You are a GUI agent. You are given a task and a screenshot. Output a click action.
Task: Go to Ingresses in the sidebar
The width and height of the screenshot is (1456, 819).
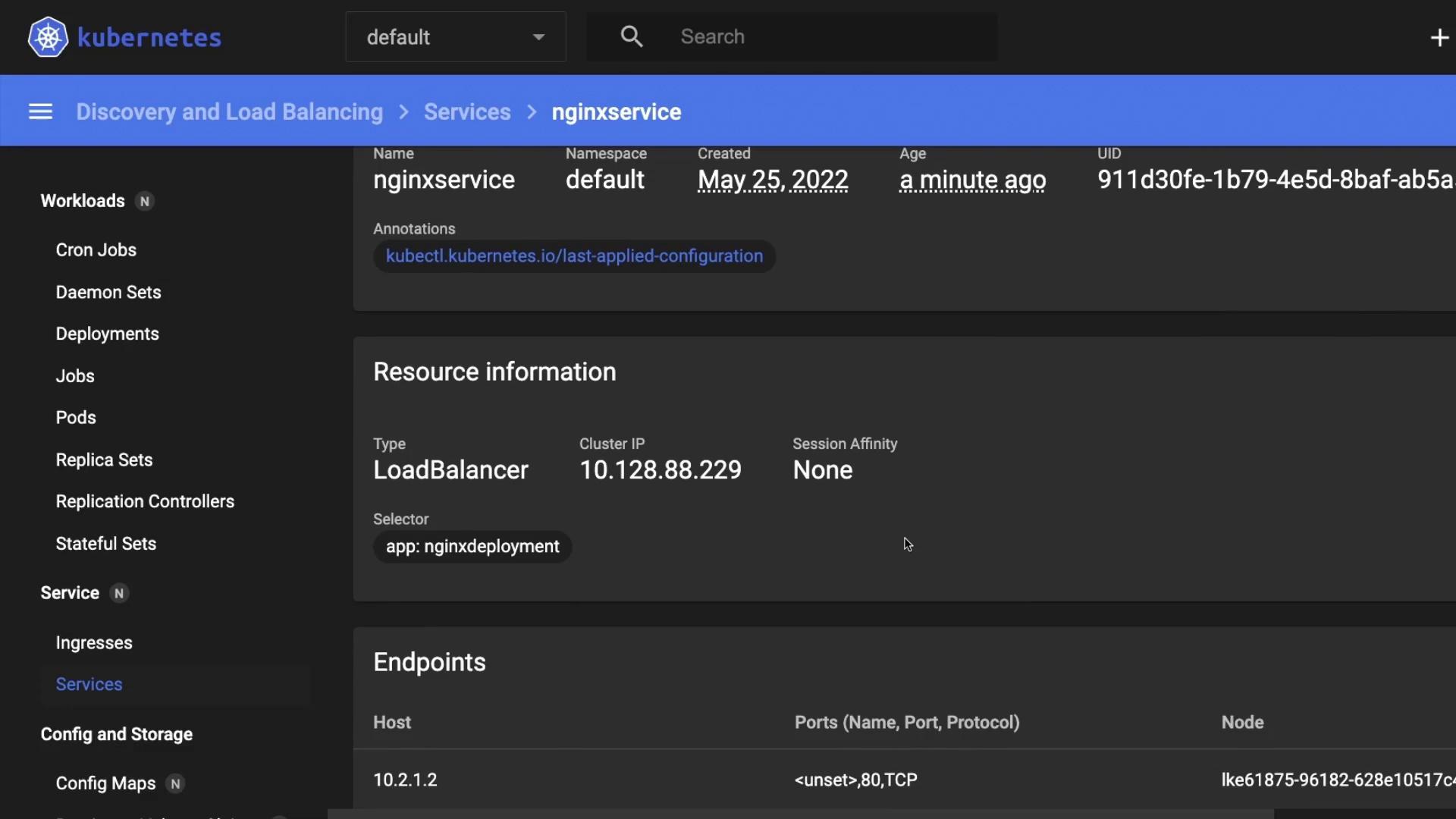pyautogui.click(x=94, y=643)
